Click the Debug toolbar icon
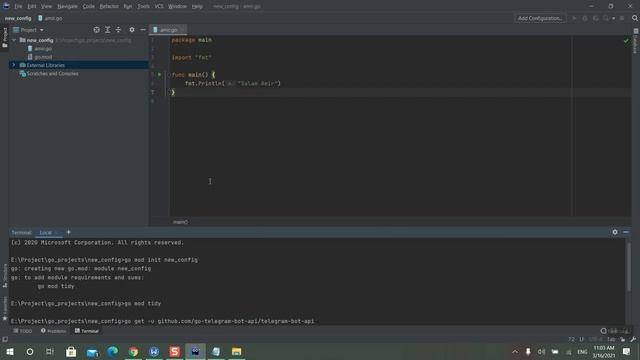Viewport: 640px width, 360px height. (585, 18)
